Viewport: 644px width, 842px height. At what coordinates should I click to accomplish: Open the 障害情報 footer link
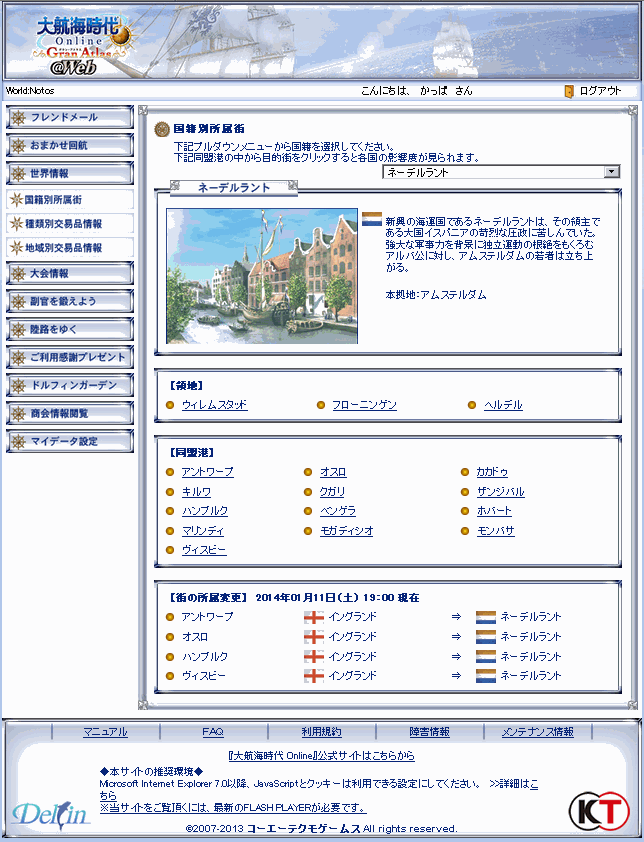point(429,732)
